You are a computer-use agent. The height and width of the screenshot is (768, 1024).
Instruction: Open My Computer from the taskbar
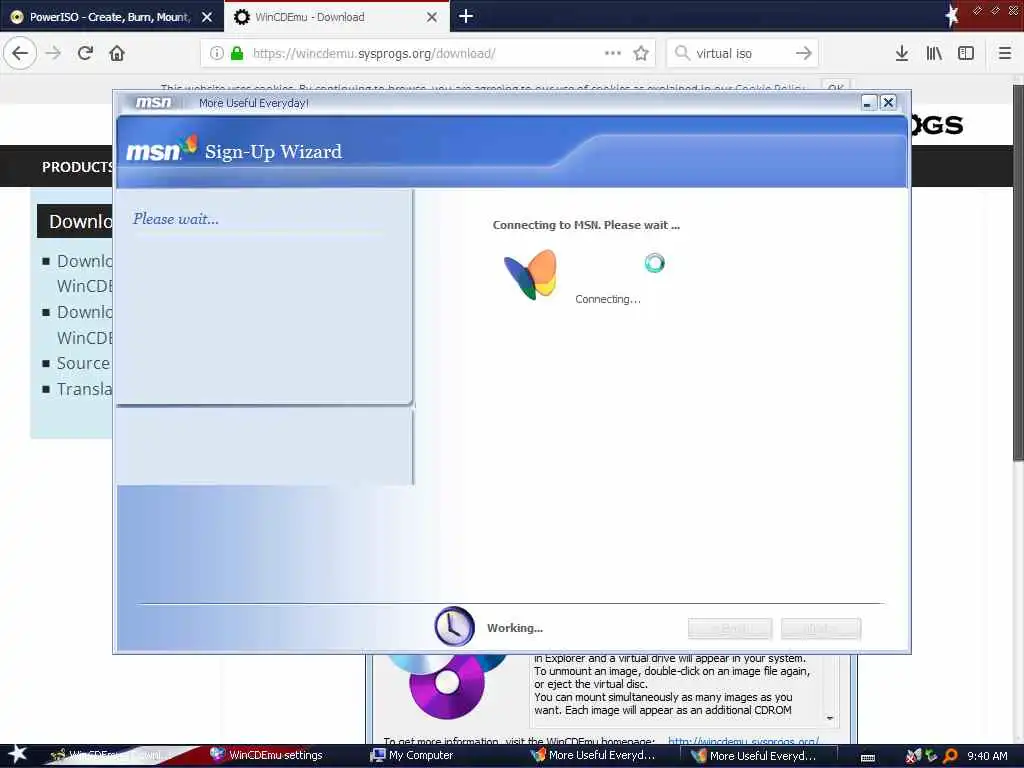click(x=411, y=755)
